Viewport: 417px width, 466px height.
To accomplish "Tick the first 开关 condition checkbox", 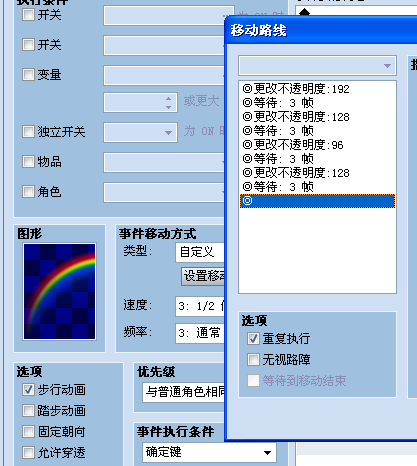I will click(x=28, y=15).
